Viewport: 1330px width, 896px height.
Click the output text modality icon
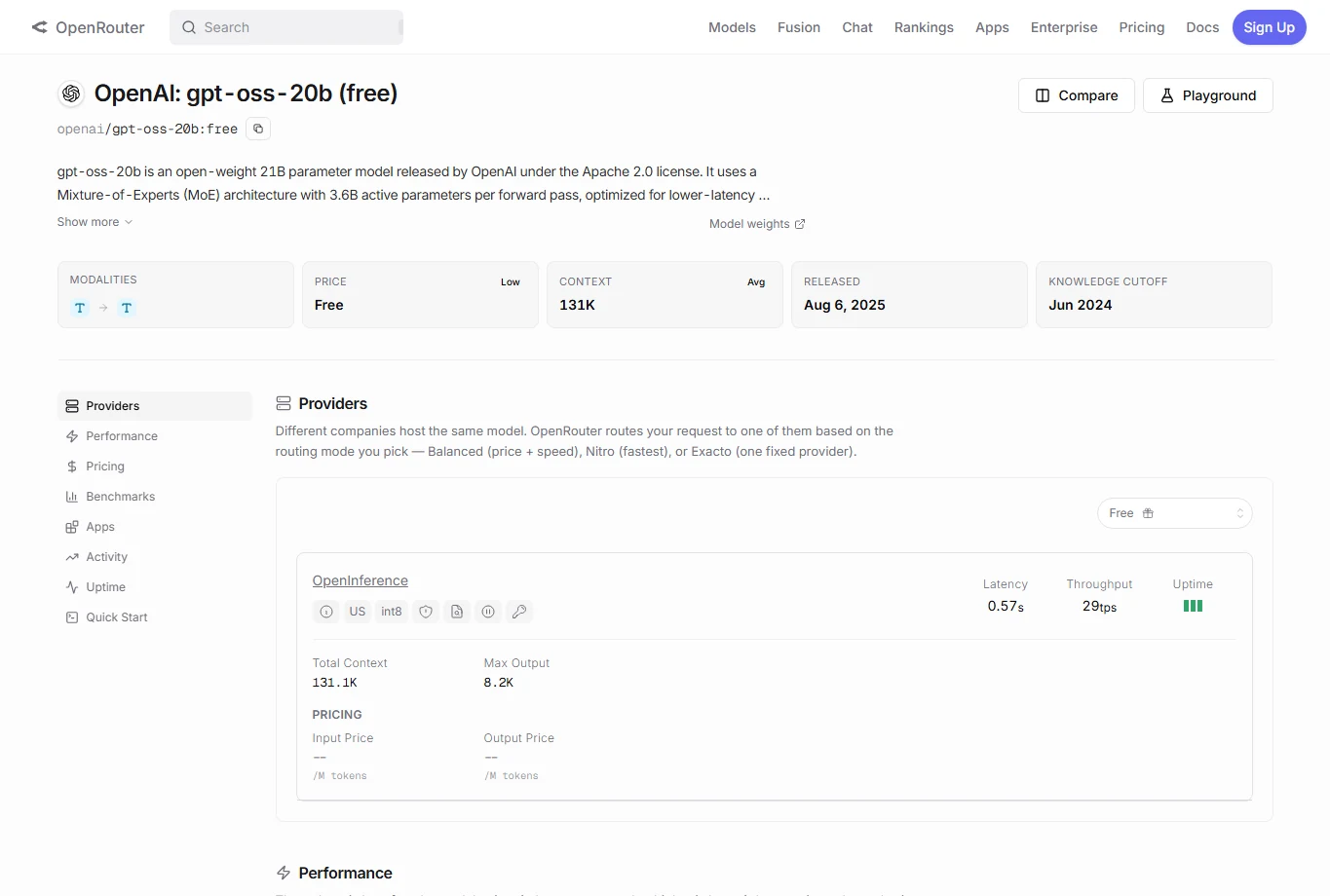pos(127,308)
